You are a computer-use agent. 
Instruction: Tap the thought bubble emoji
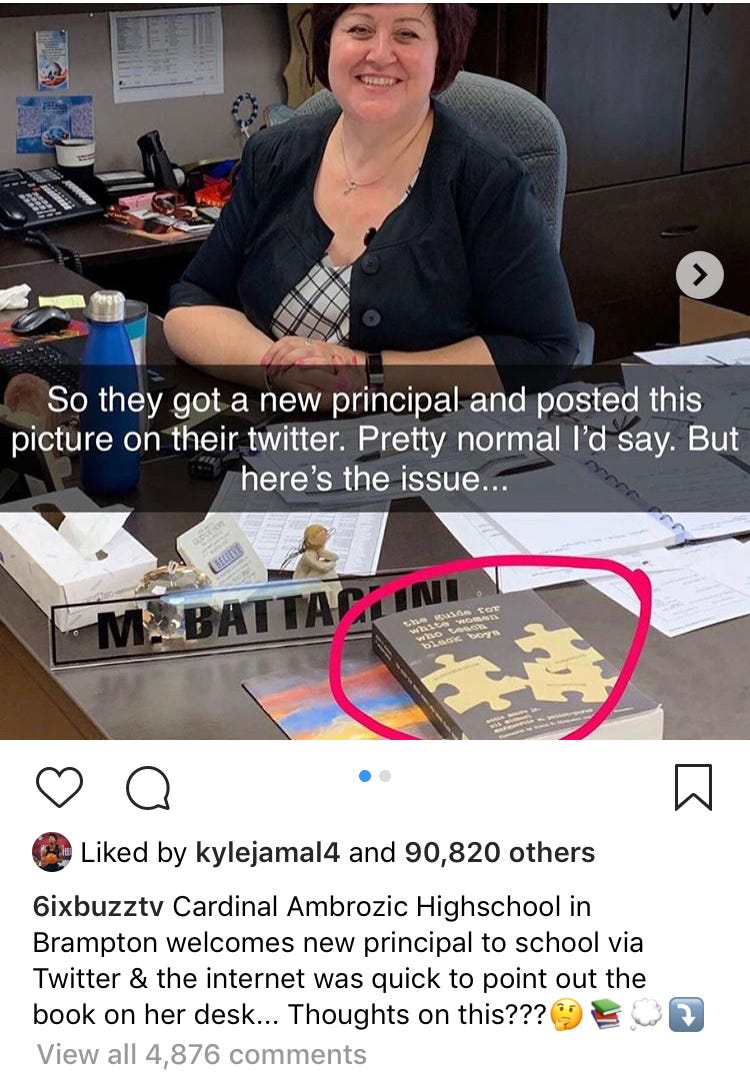pyautogui.click(x=645, y=1015)
